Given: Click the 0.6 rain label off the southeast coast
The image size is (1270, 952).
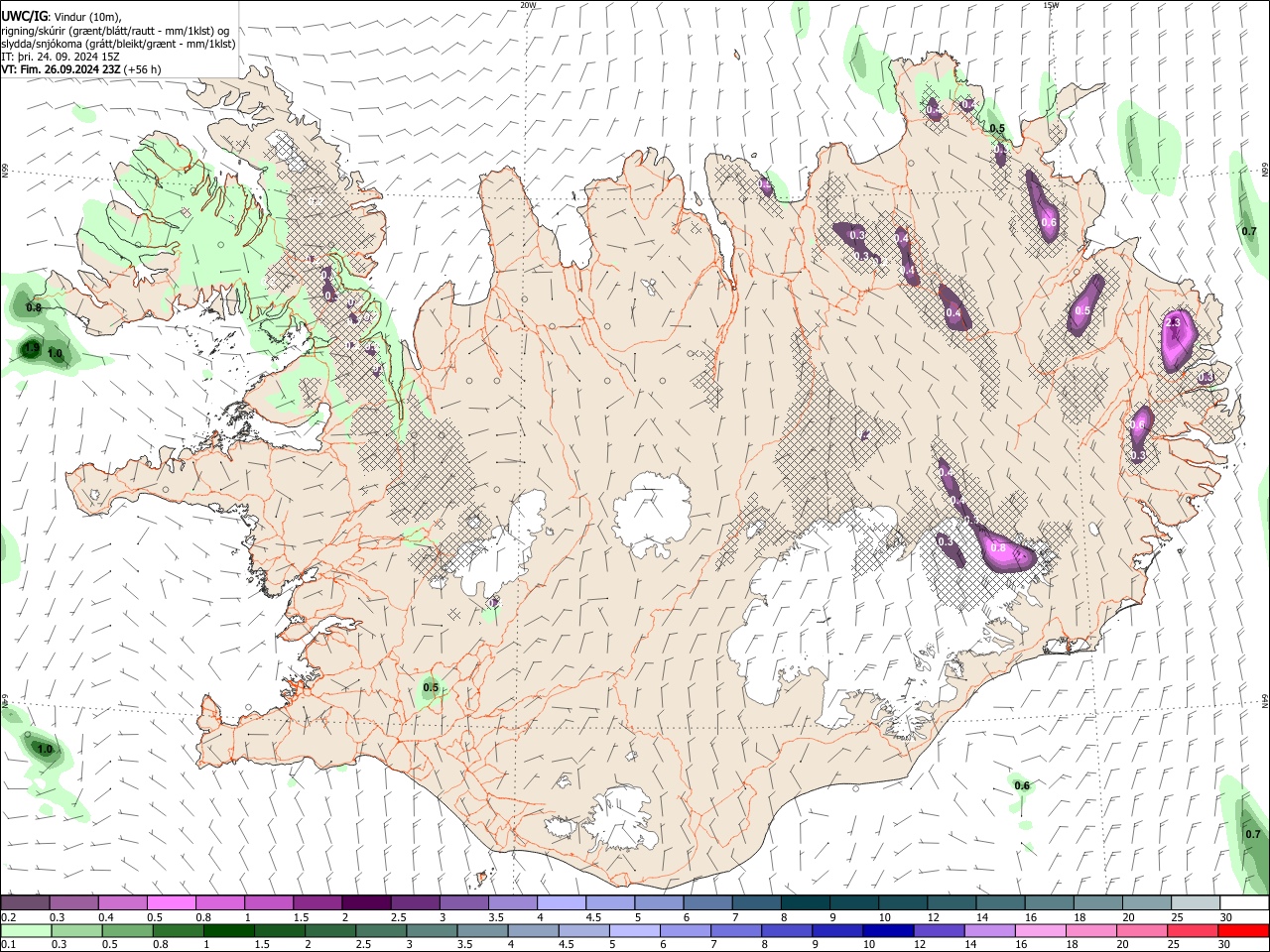Looking at the screenshot, I should pyautogui.click(x=1022, y=785).
